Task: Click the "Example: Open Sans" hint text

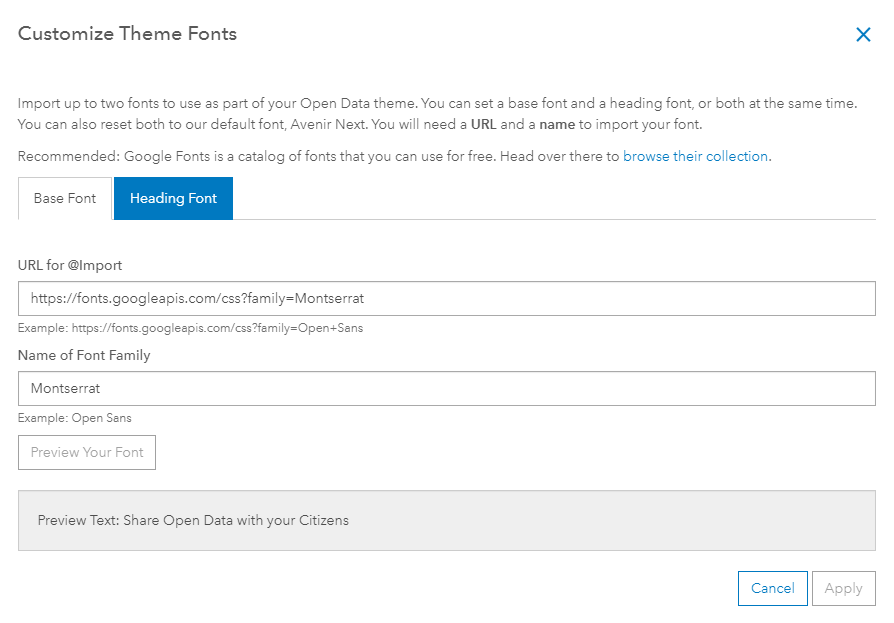Action: tap(75, 418)
